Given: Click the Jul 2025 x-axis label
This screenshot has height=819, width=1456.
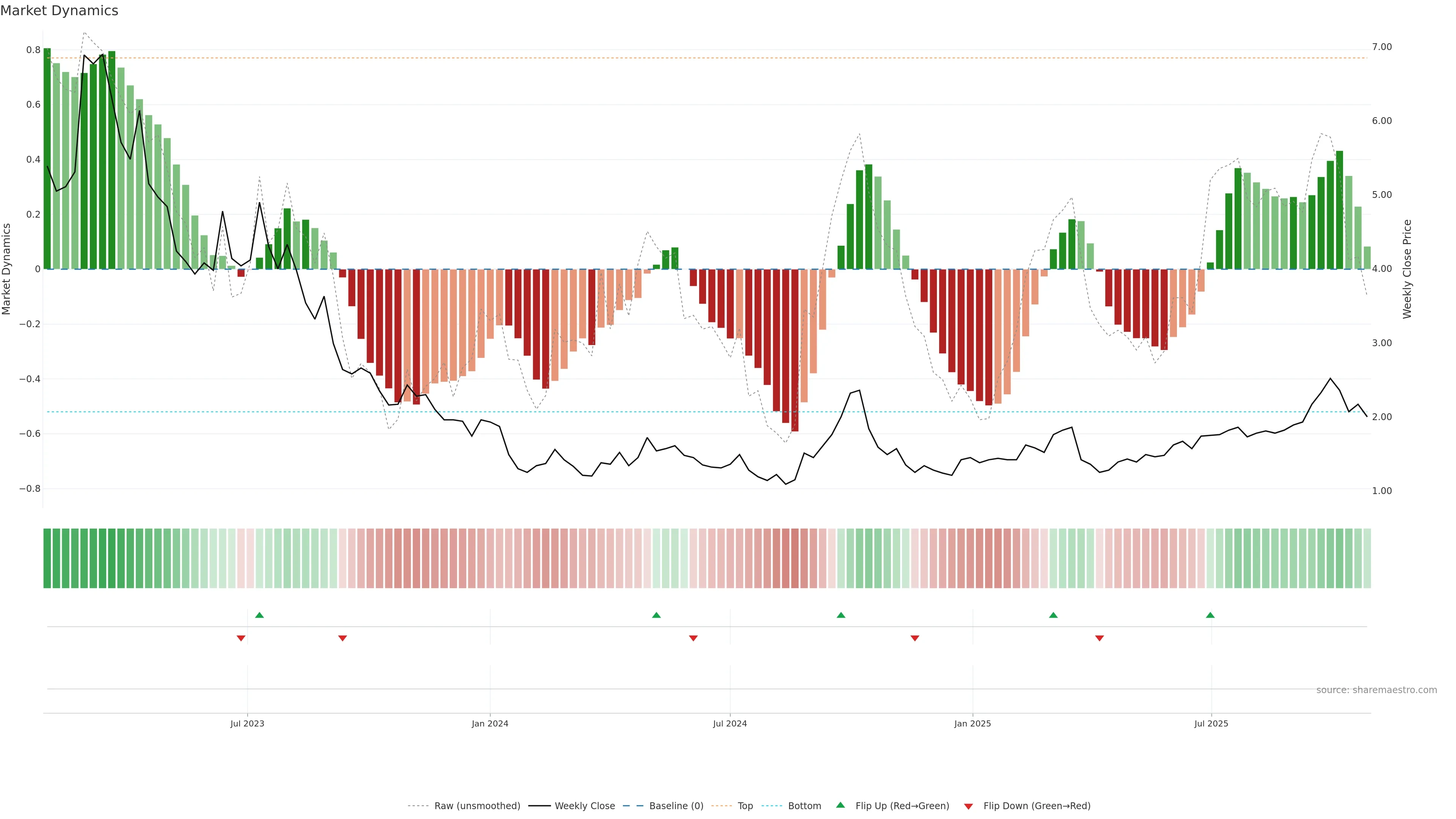Looking at the screenshot, I should pyautogui.click(x=1211, y=723).
